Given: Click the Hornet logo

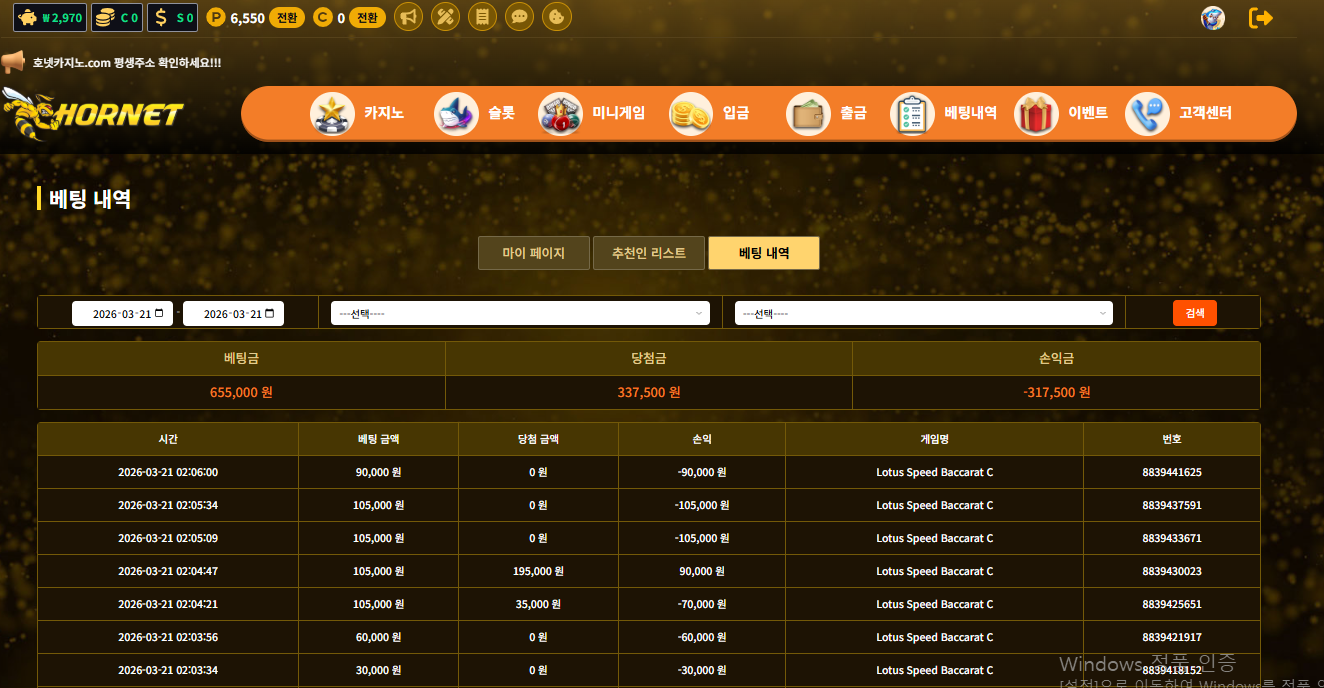Looking at the screenshot, I should (x=93, y=114).
